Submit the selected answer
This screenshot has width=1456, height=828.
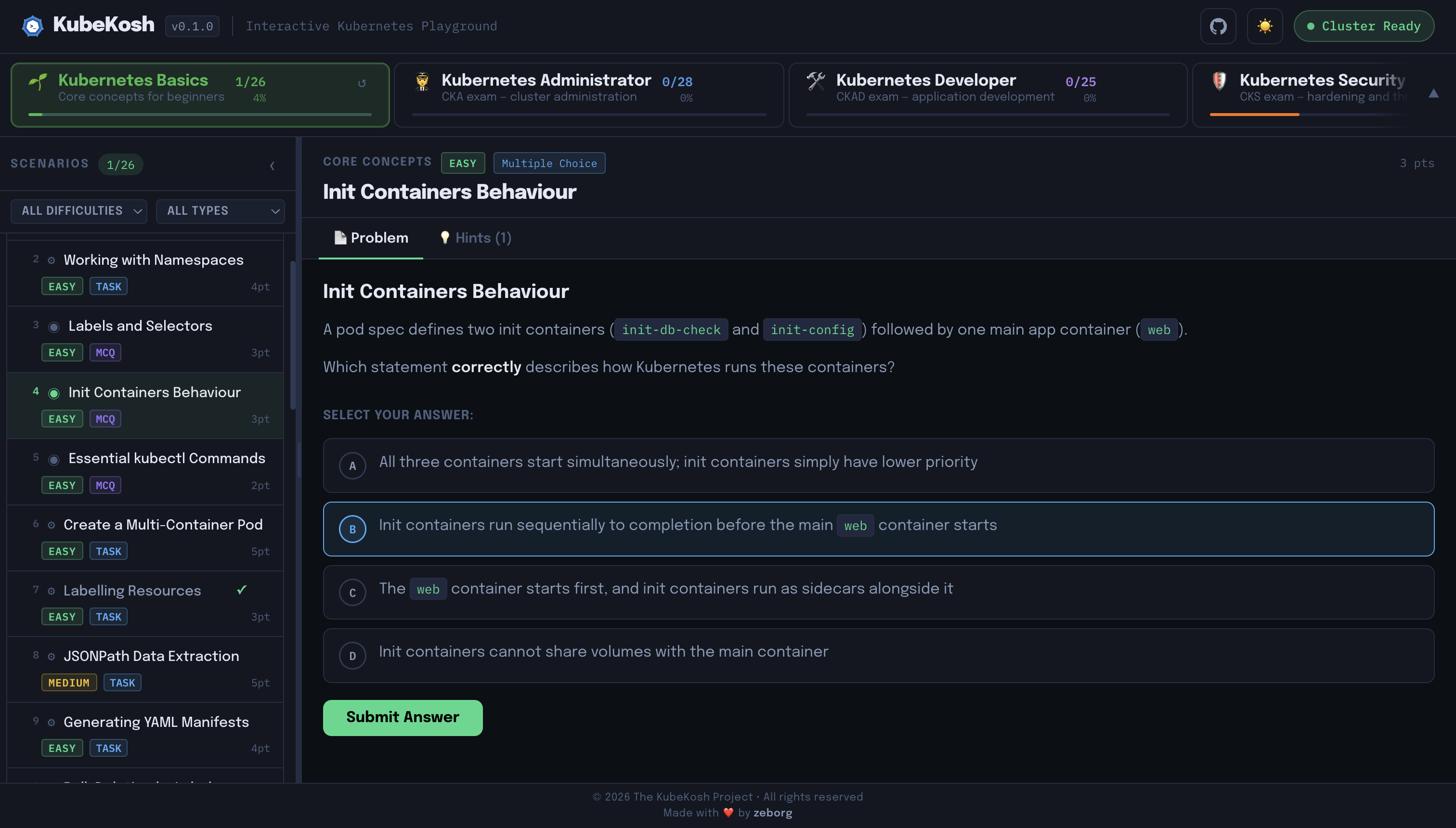point(403,717)
